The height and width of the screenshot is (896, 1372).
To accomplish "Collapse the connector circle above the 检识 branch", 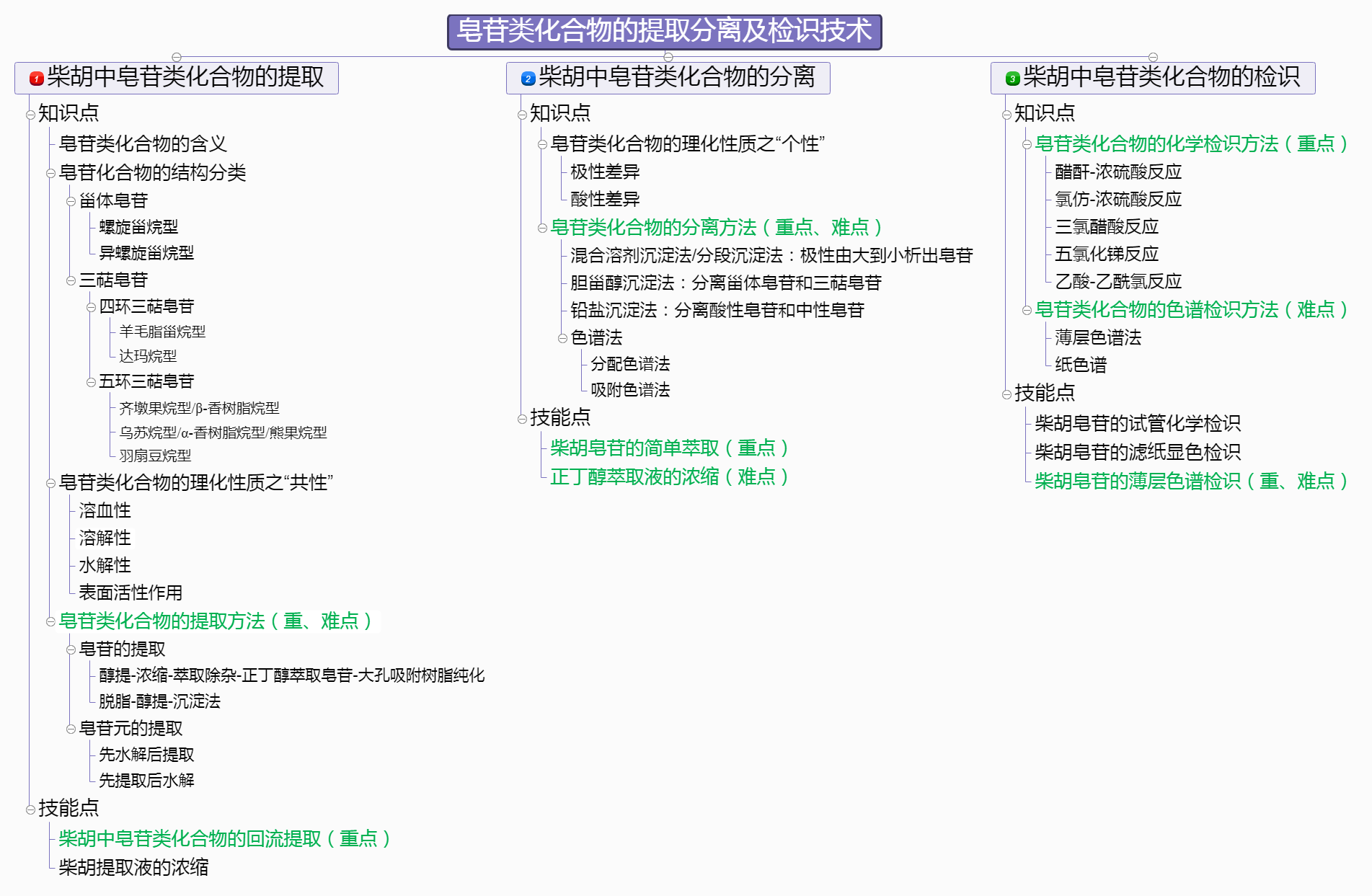I will click(x=1153, y=57).
